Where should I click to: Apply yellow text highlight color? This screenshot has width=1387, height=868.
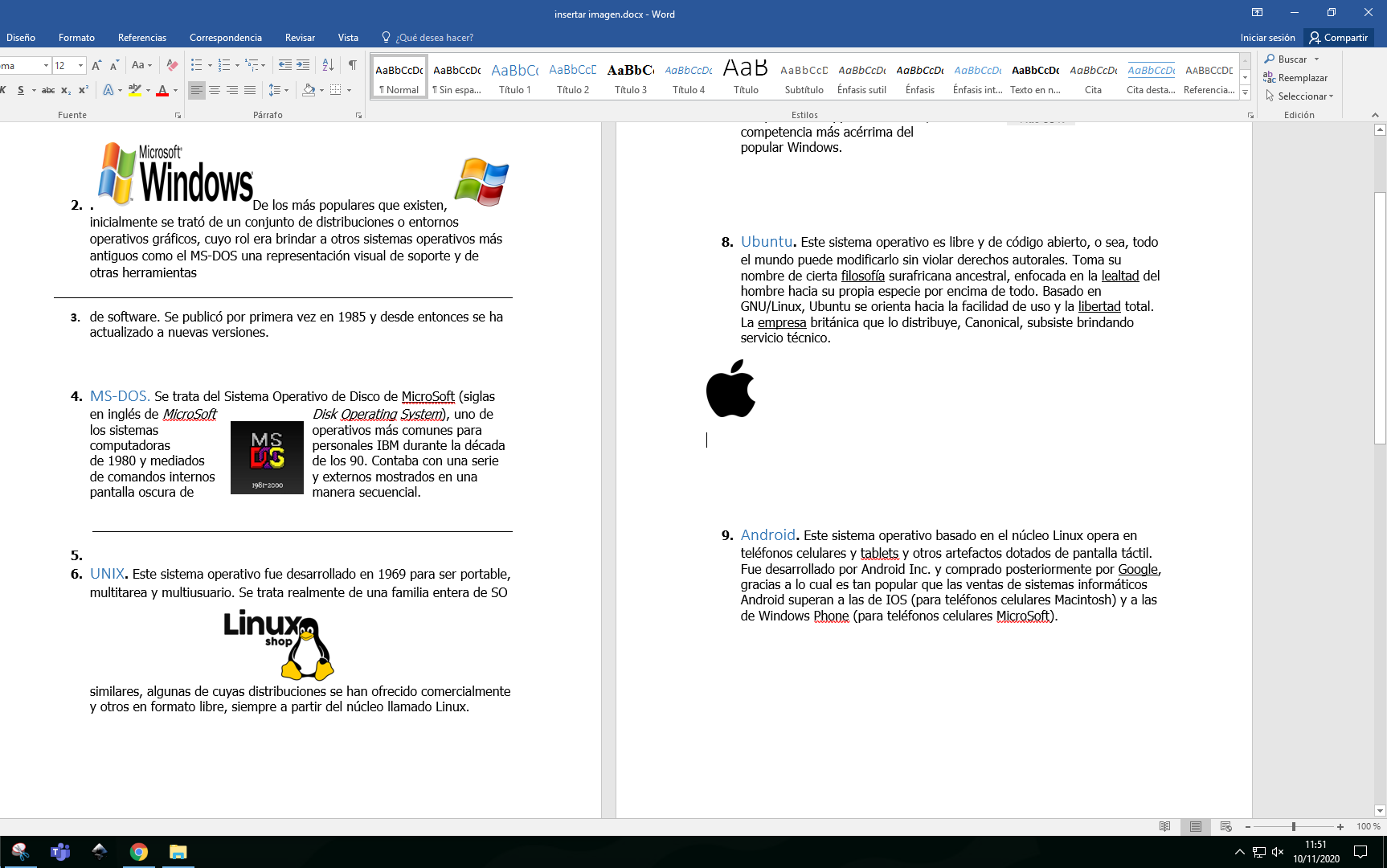click(135, 90)
